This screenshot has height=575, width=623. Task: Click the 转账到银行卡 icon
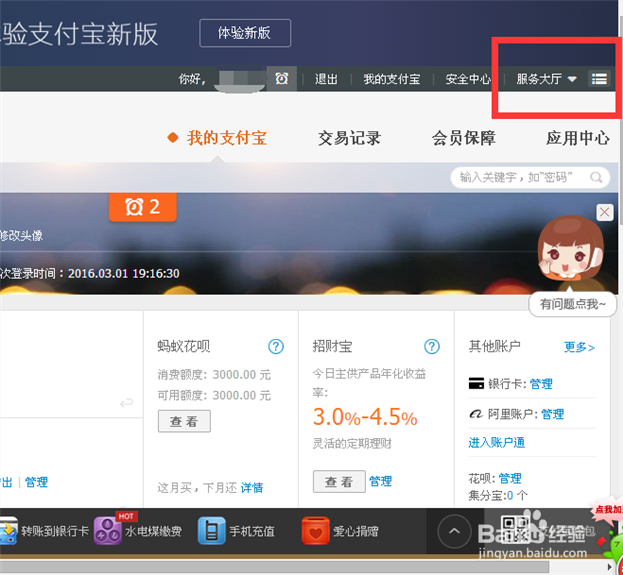click(x=8, y=530)
